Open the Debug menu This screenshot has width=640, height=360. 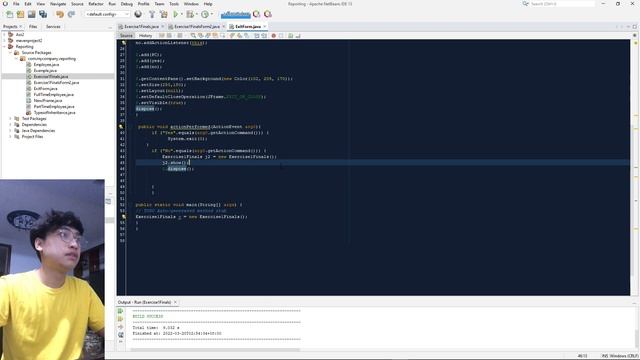pos(127,4)
